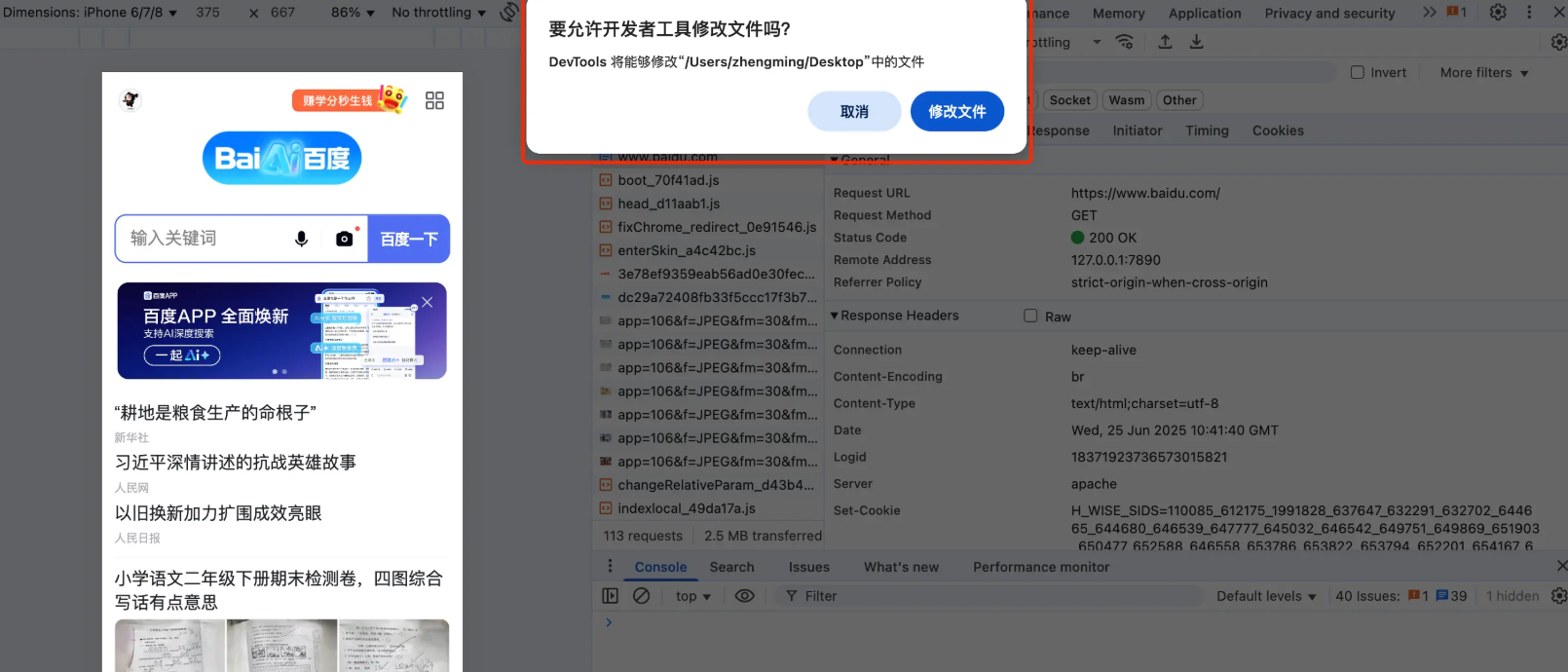The width and height of the screenshot is (1568, 672).
Task: Click the live expression eye icon
Action: [744, 596]
